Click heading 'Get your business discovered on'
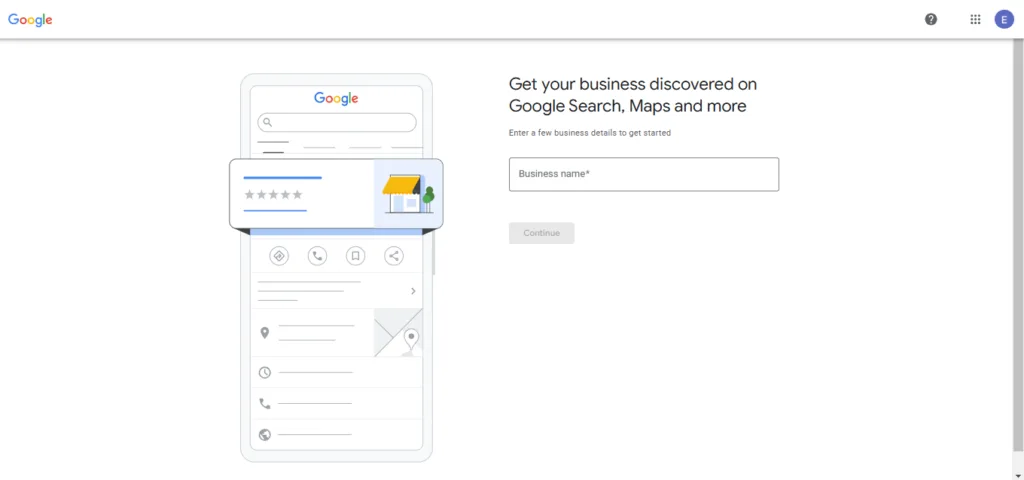Image resolution: width=1024 pixels, height=480 pixels. pyautogui.click(x=633, y=84)
